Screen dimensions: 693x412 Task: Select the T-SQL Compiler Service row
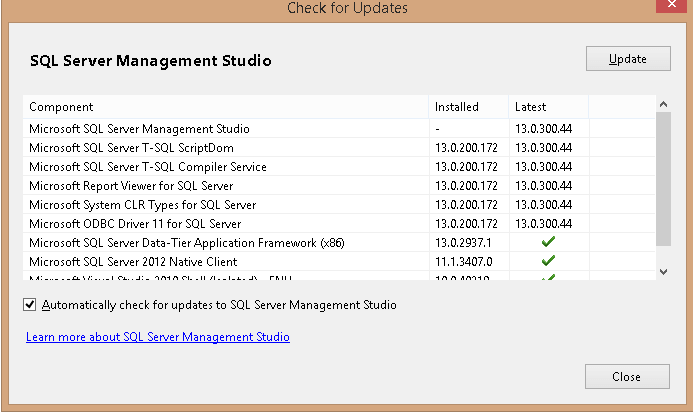click(x=339, y=167)
